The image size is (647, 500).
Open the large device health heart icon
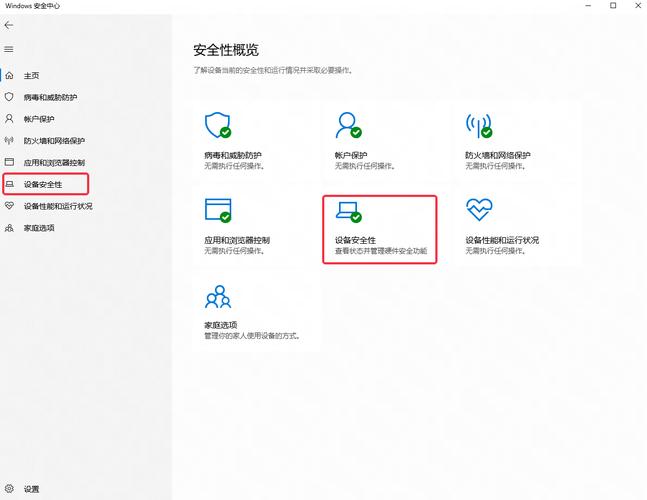479,210
